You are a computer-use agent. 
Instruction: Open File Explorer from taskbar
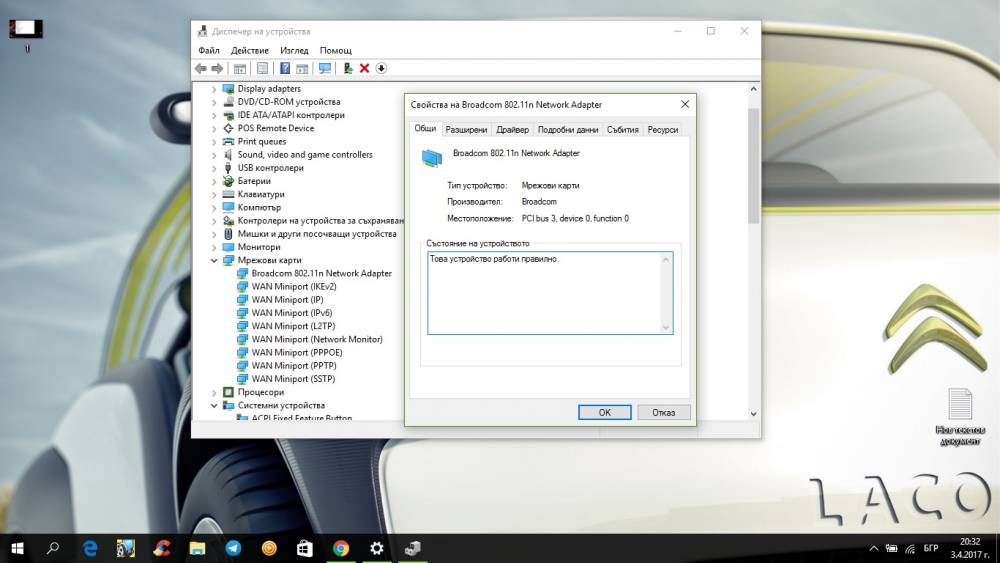pyautogui.click(x=197, y=548)
